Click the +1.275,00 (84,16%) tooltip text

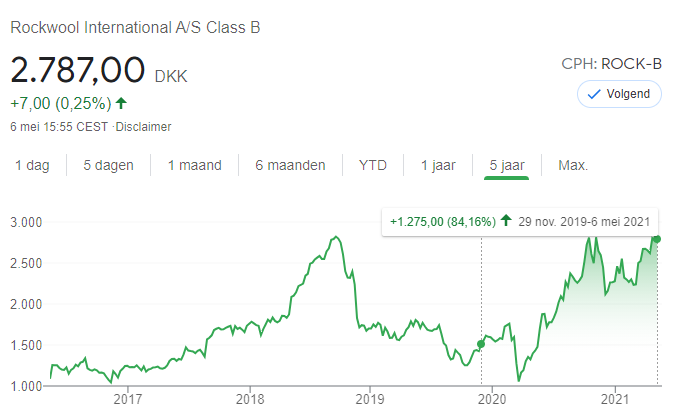443,222
